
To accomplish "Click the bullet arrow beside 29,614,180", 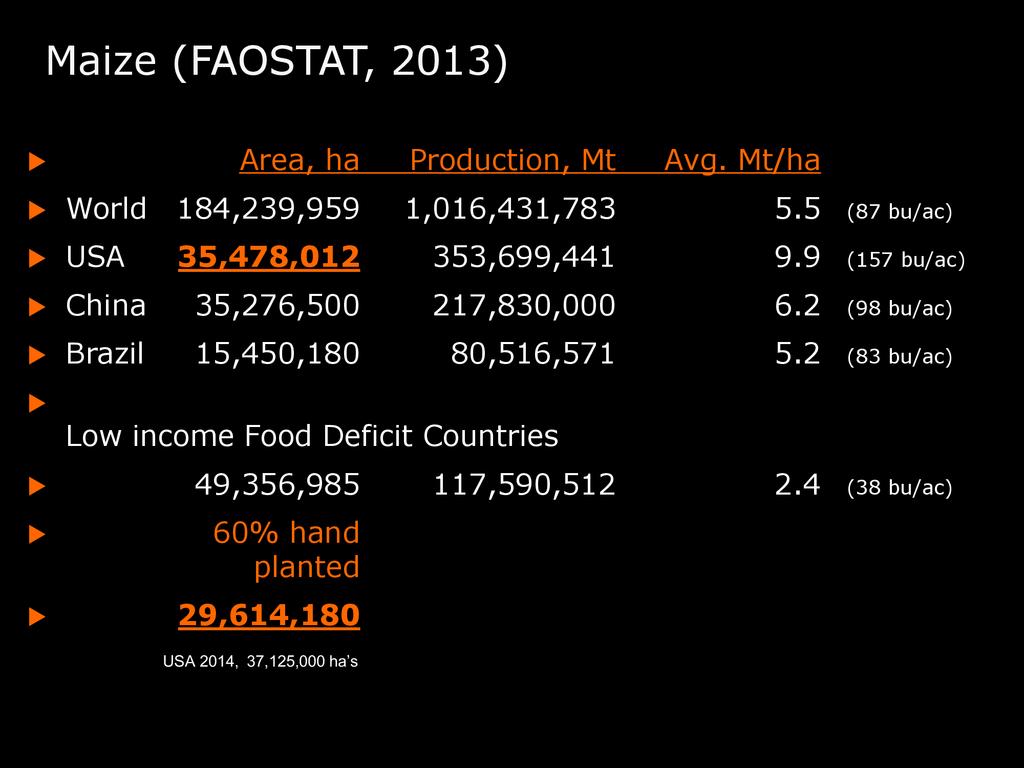I will pyautogui.click(x=37, y=618).
